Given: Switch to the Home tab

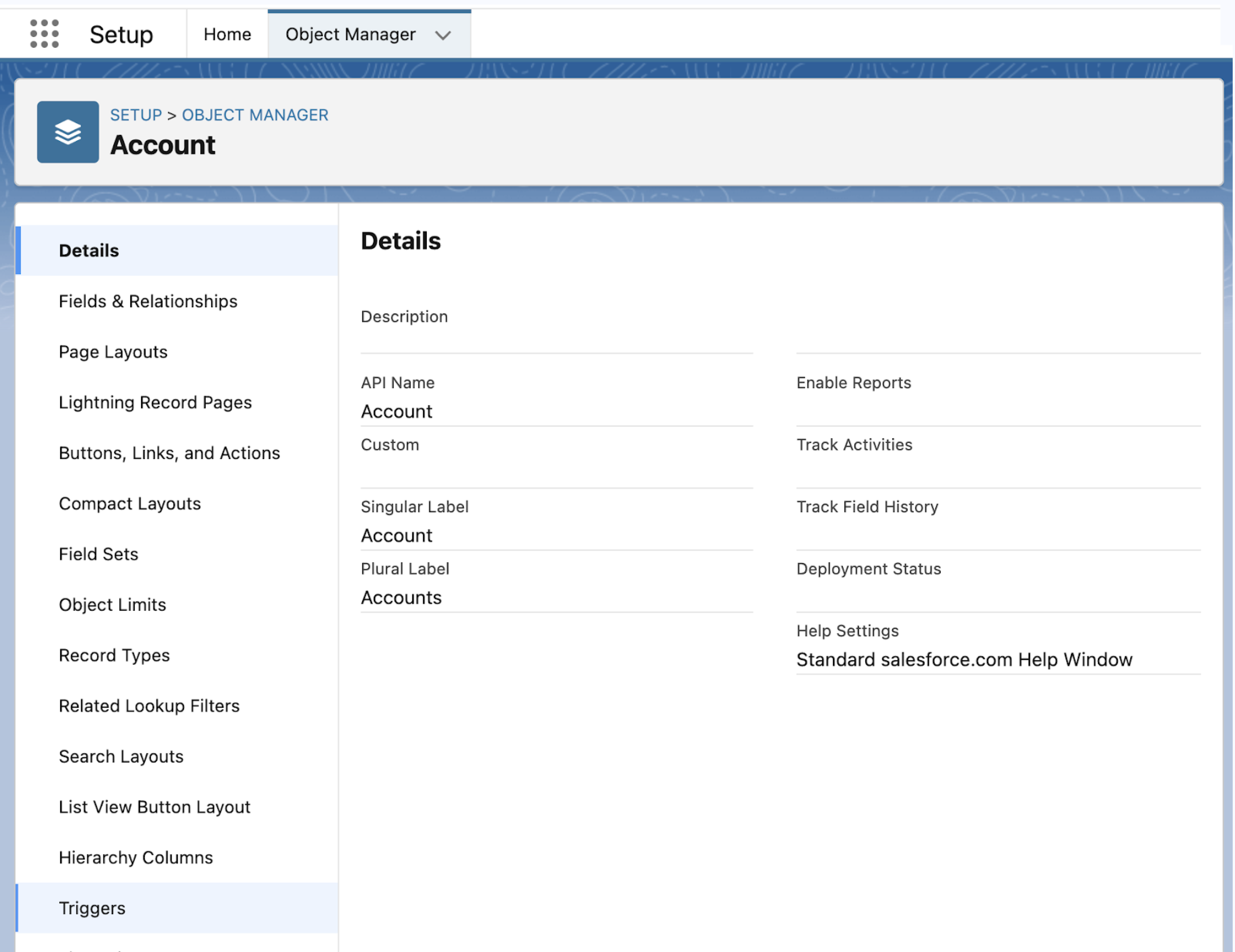Looking at the screenshot, I should coord(227,35).
